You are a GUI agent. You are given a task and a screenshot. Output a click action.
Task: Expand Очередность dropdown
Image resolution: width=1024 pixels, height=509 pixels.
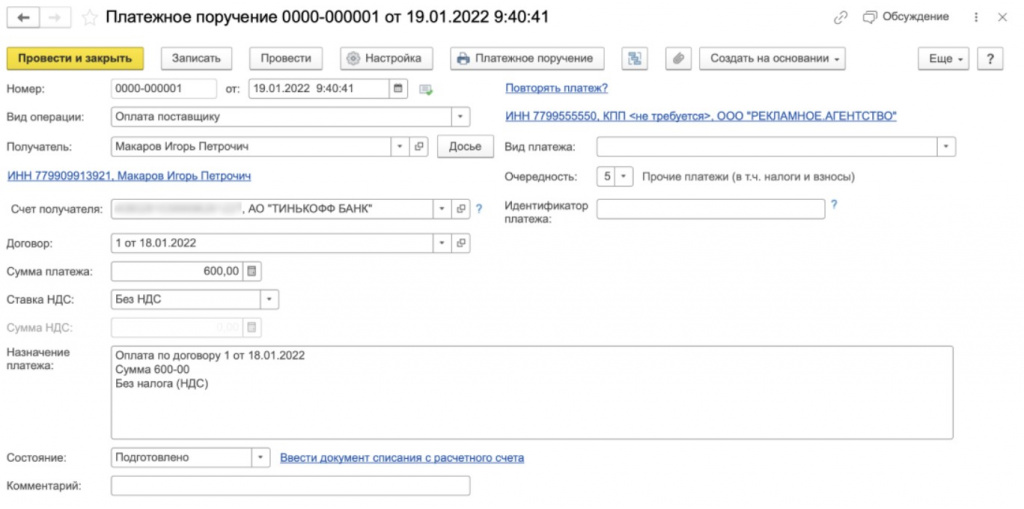(x=625, y=176)
